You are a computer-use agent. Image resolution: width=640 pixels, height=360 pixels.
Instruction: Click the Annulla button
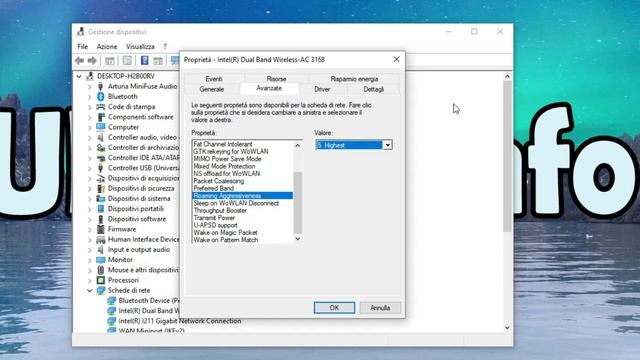coord(380,308)
